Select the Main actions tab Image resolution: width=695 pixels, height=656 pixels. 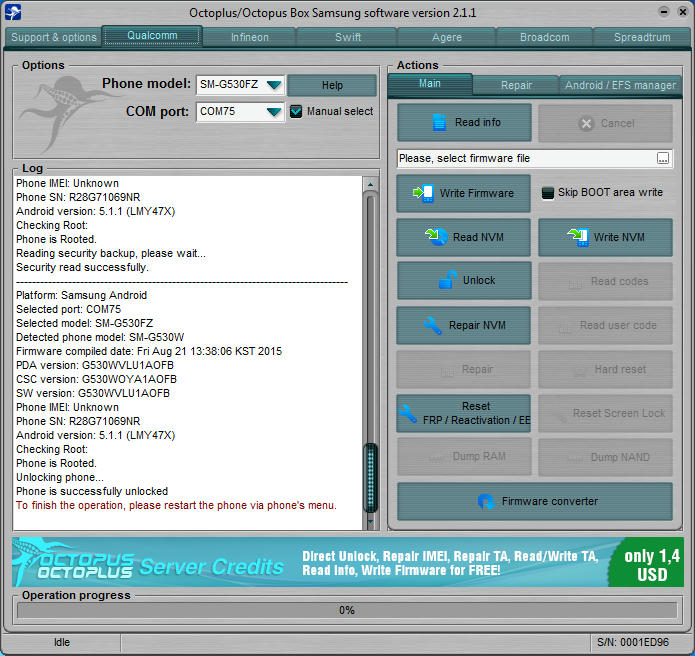tap(429, 84)
